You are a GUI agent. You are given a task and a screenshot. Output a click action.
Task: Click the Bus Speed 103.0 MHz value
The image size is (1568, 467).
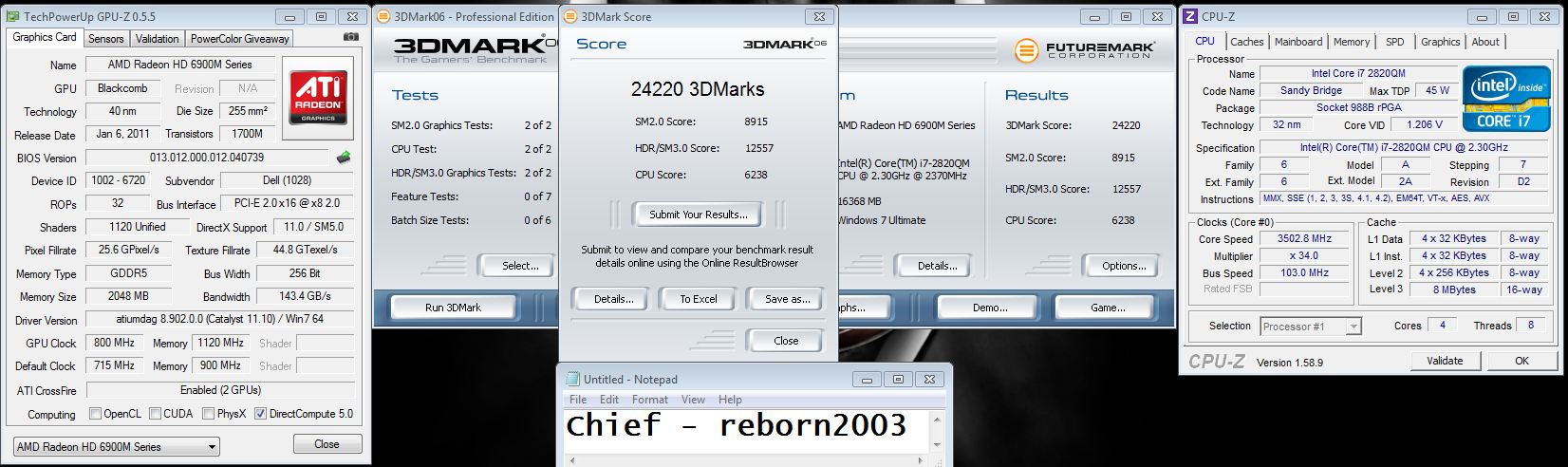pyautogui.click(x=1304, y=272)
